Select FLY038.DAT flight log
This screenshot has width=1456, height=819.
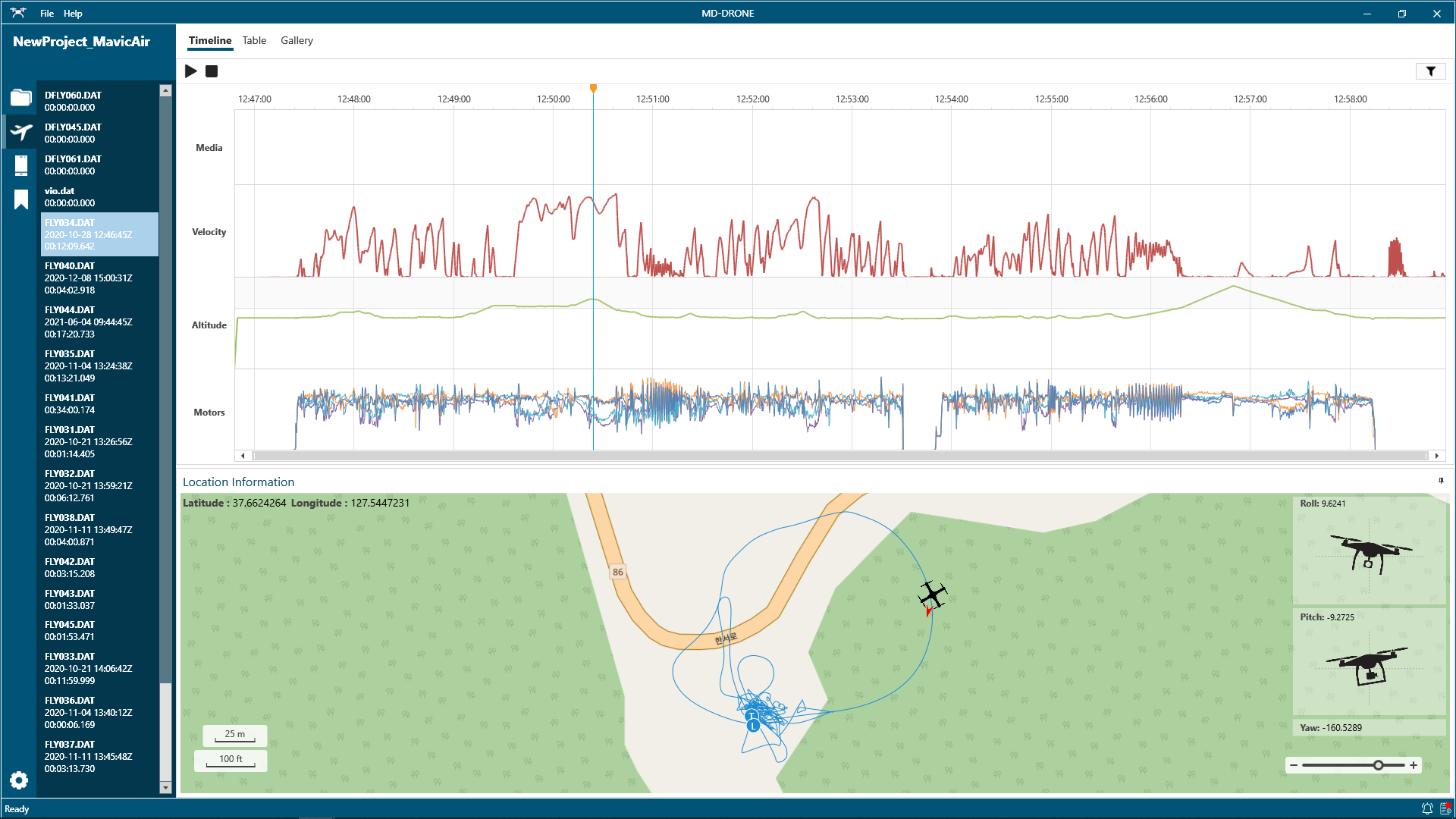[x=99, y=529]
